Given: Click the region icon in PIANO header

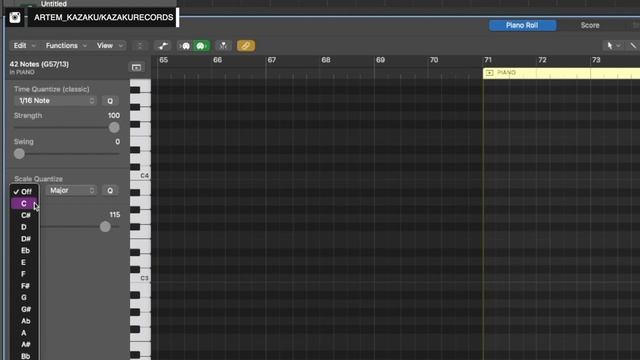Looking at the screenshot, I should 489,73.
